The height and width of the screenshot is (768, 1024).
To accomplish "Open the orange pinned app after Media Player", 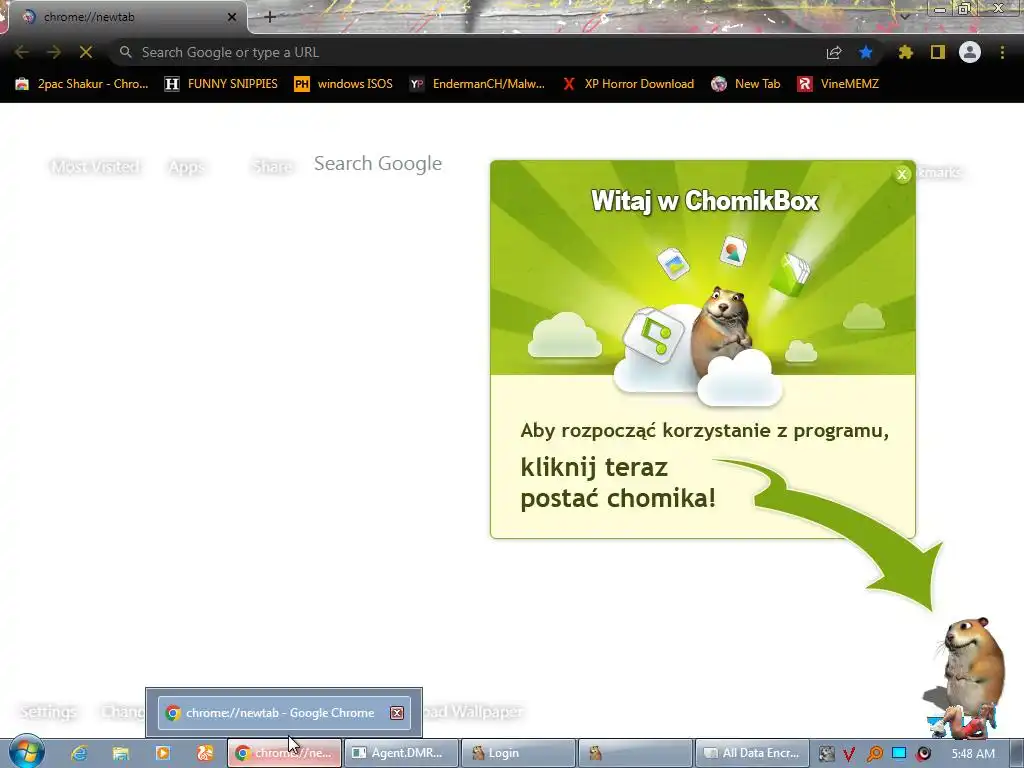I will click(205, 753).
